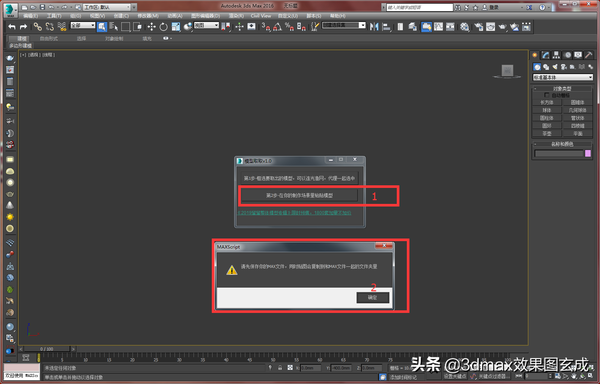The image size is (600, 384).
Task: Select the Shapes category icon
Action: click(546, 67)
